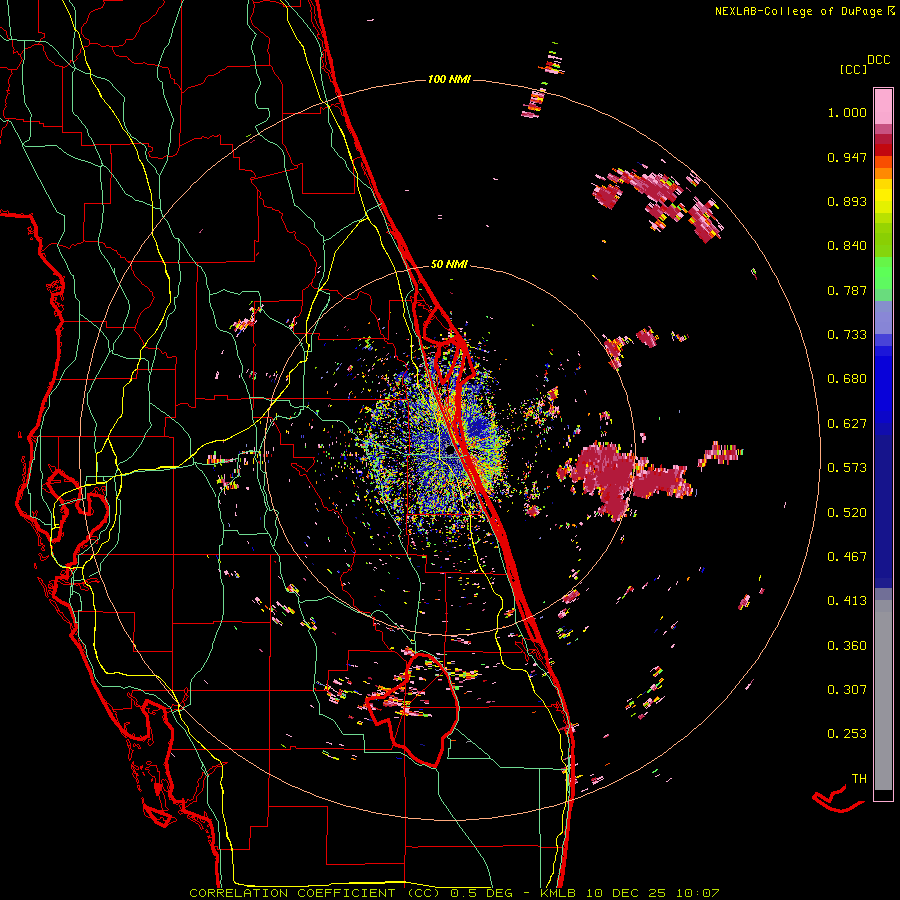Click the 0.307 legend value

[x=847, y=689]
